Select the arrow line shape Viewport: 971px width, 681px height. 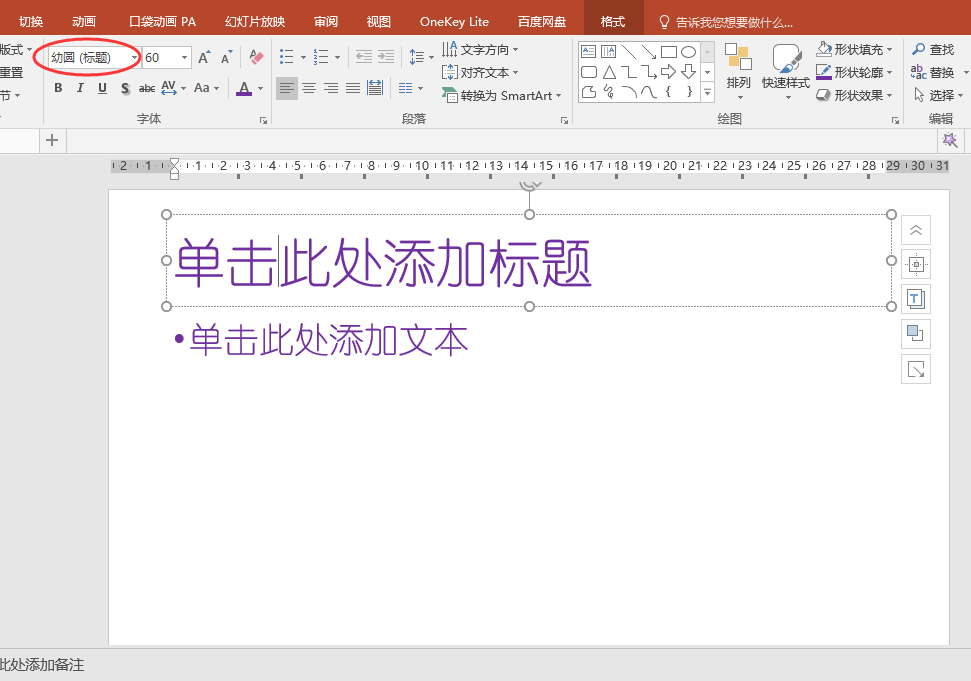click(x=648, y=52)
